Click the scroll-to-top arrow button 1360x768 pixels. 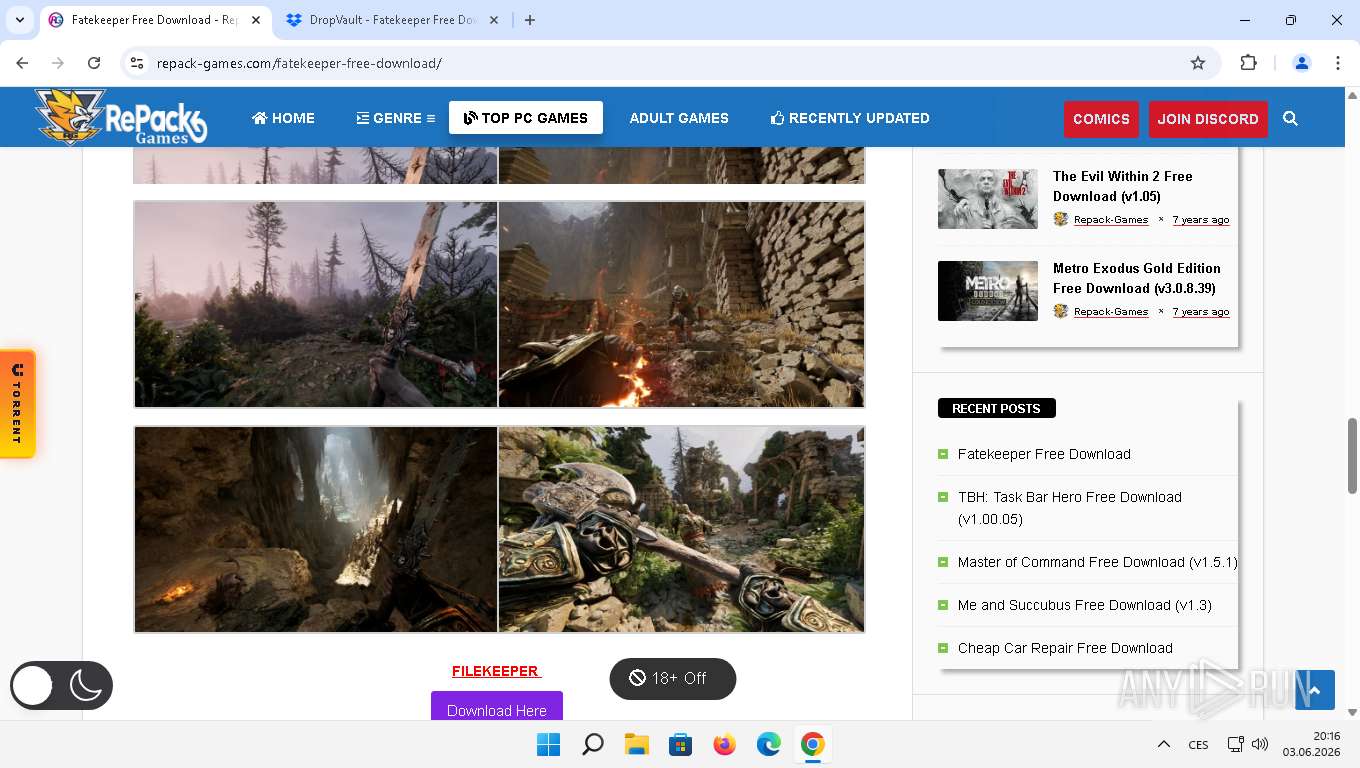tap(1315, 690)
